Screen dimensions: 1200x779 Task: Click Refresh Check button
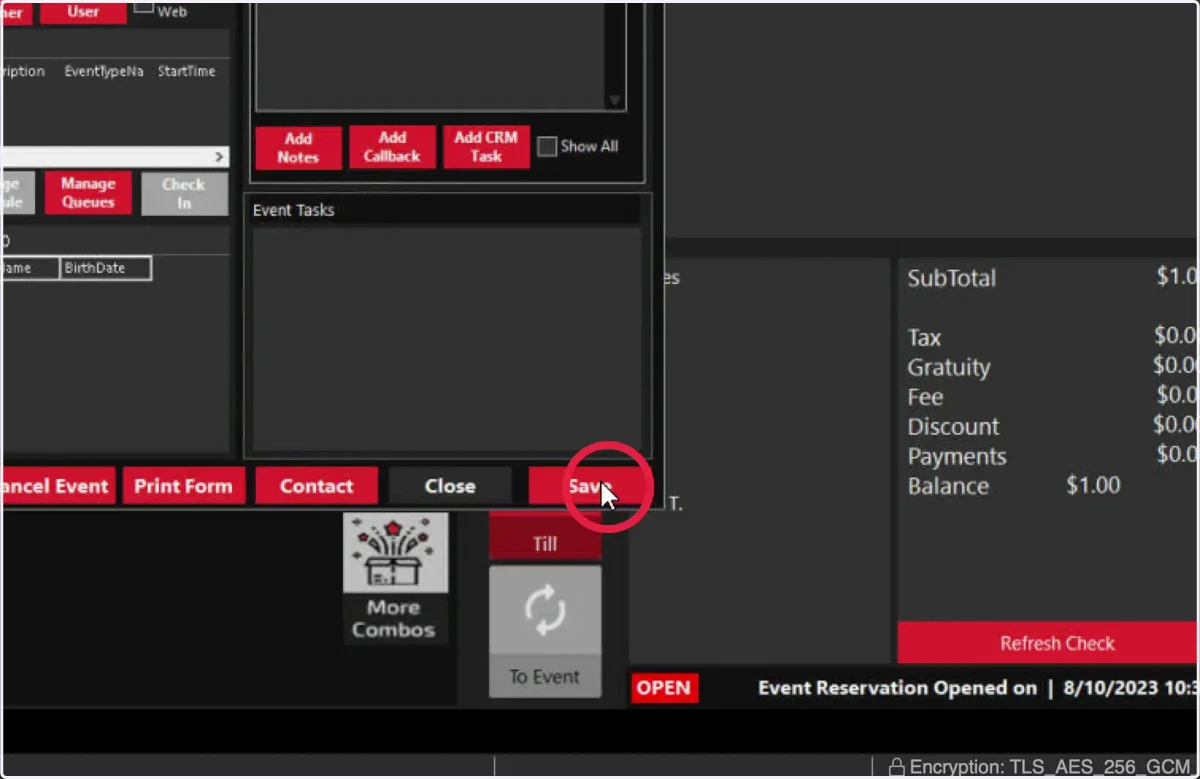(1048, 643)
